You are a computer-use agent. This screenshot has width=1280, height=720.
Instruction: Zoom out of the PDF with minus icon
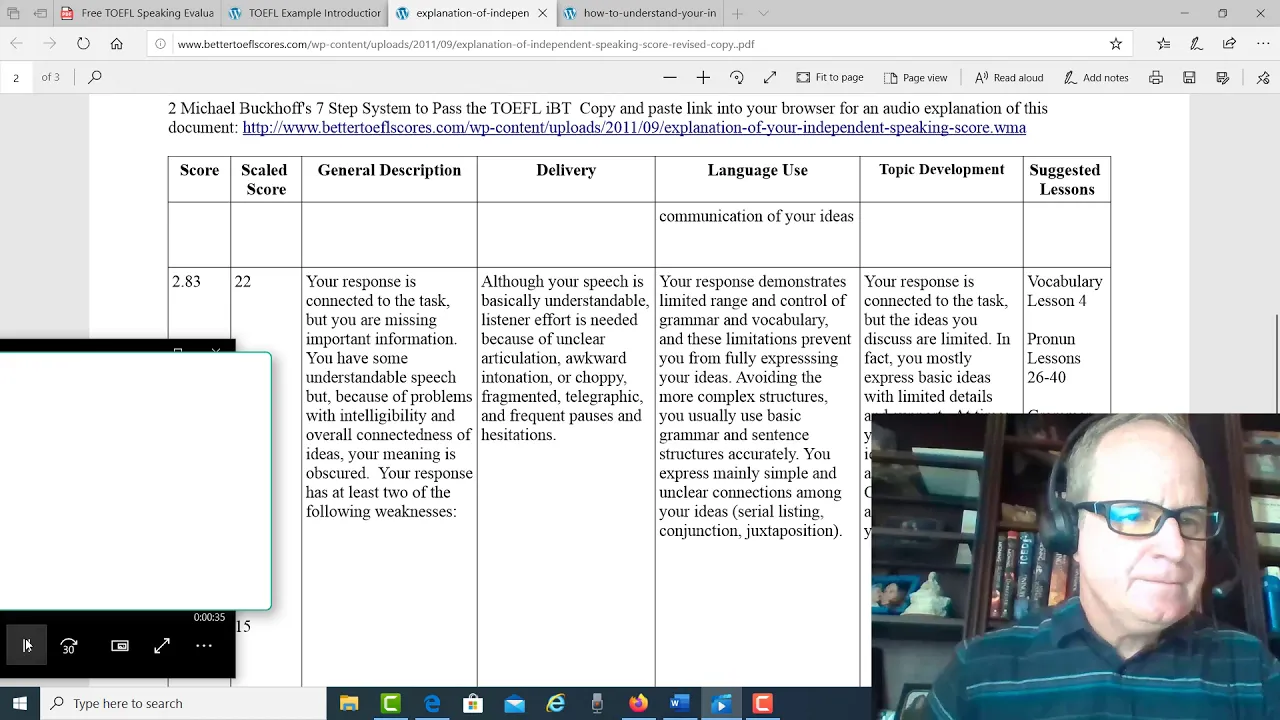click(670, 77)
